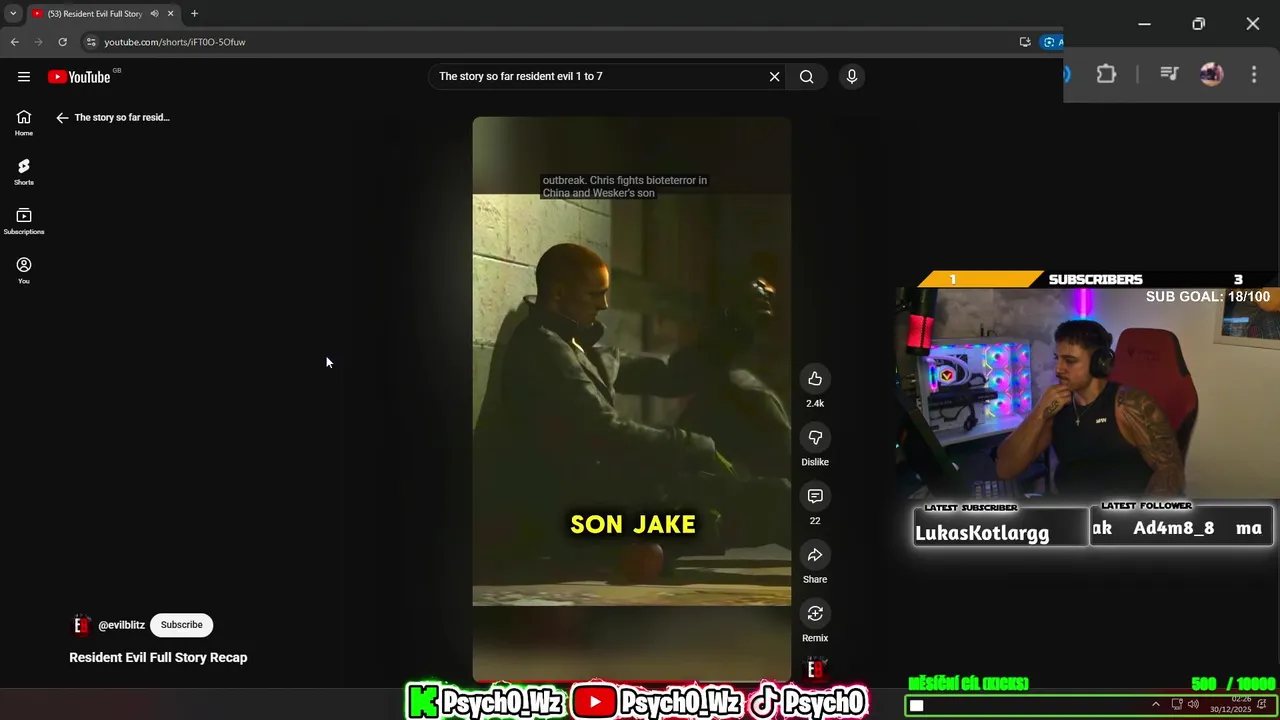The image size is (1280, 720).
Task: Like this Short
Action: coord(815,378)
